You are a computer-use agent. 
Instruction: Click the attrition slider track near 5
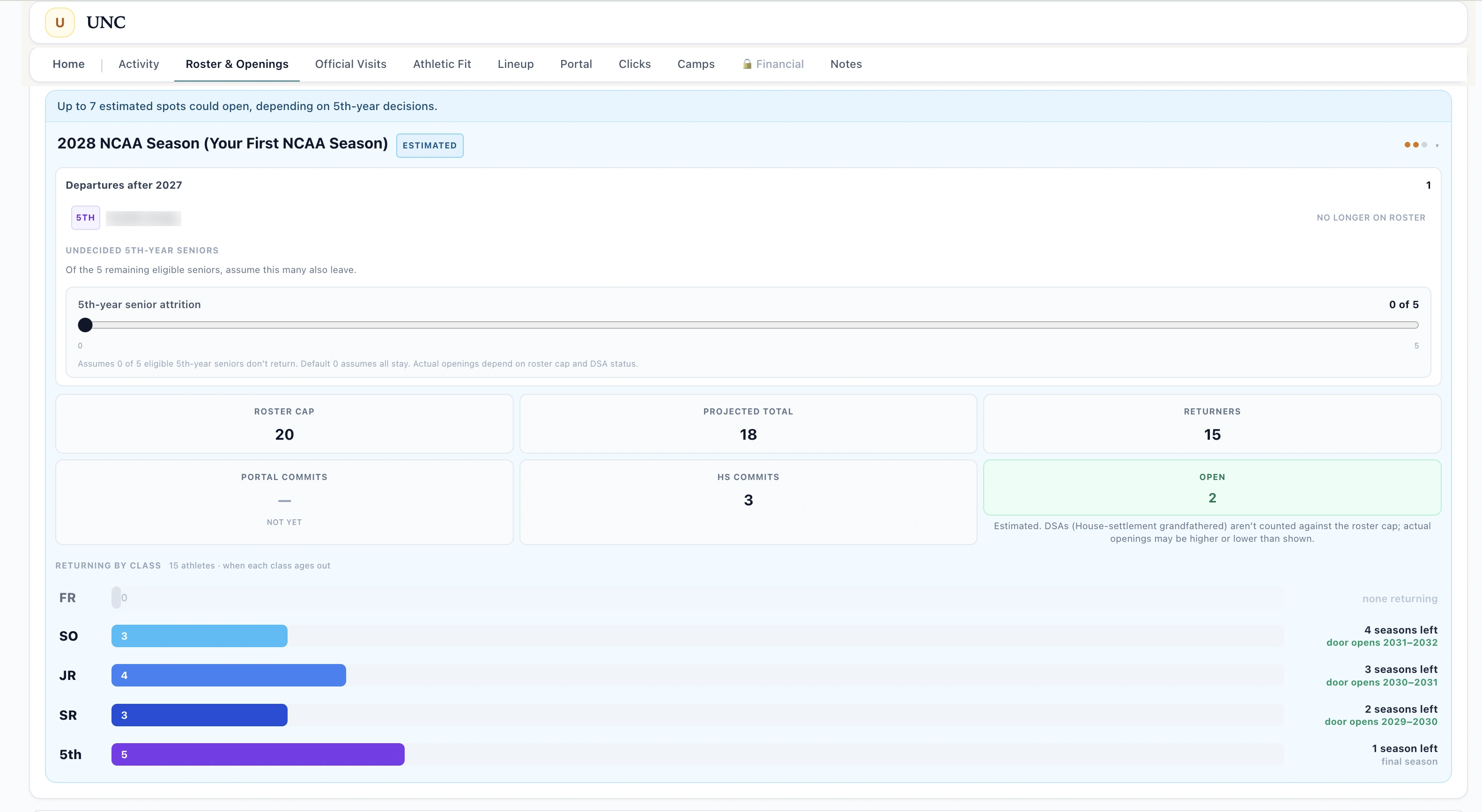(1412, 325)
